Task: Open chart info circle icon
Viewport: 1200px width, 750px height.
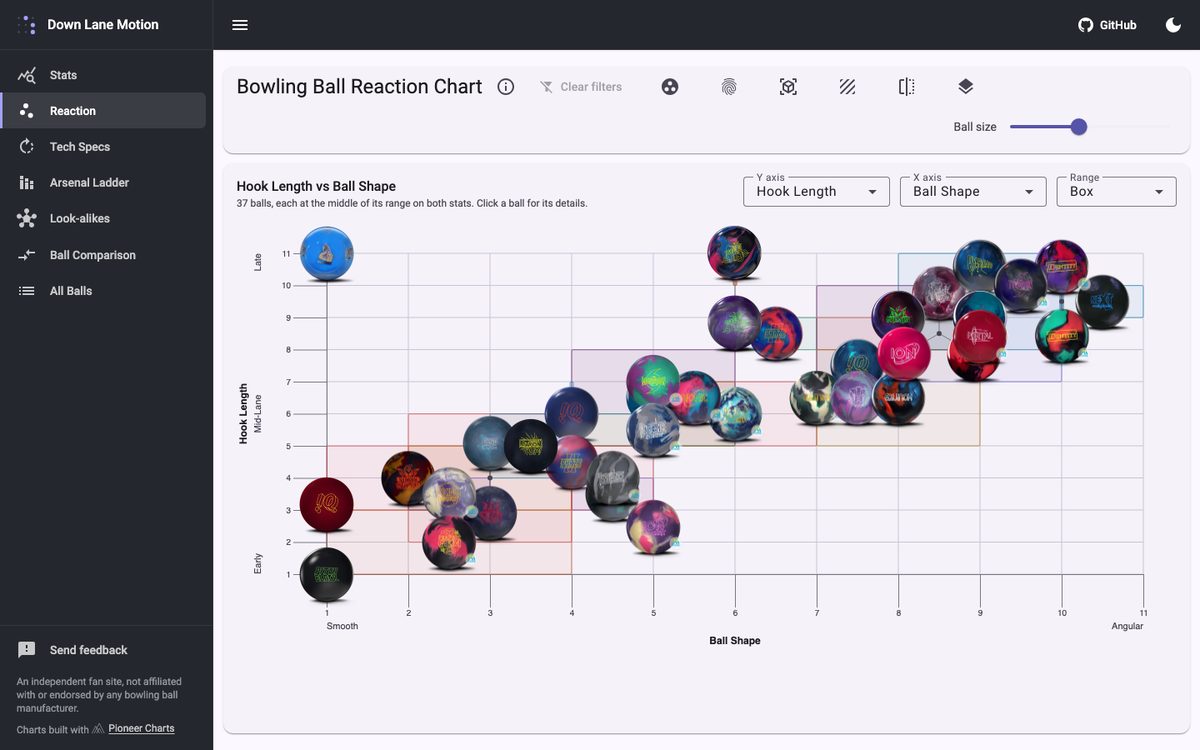Action: (506, 87)
